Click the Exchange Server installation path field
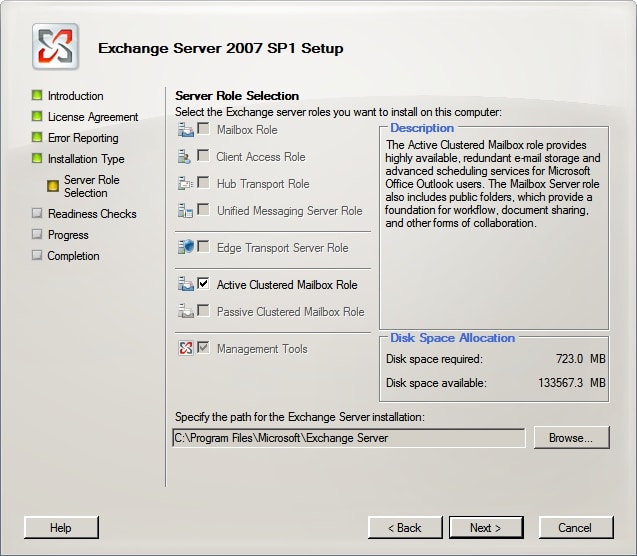 (349, 438)
